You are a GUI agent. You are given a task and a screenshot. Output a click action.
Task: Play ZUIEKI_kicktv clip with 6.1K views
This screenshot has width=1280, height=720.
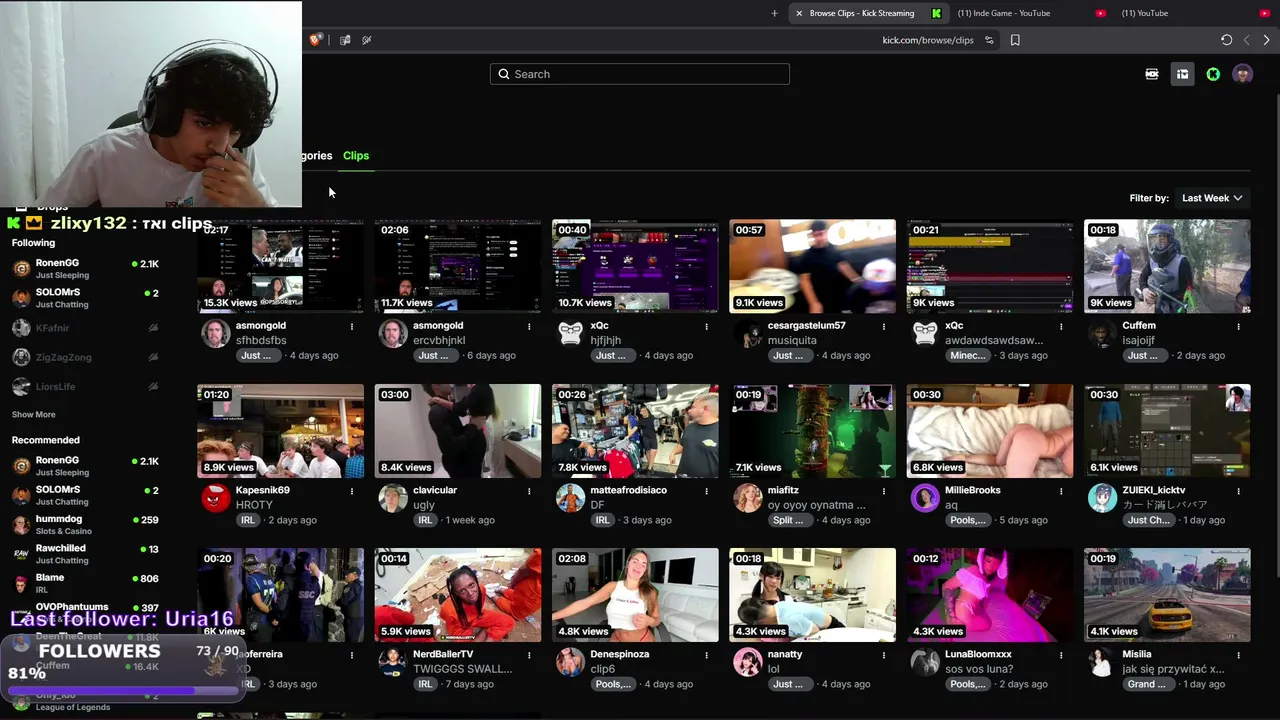click(1167, 431)
